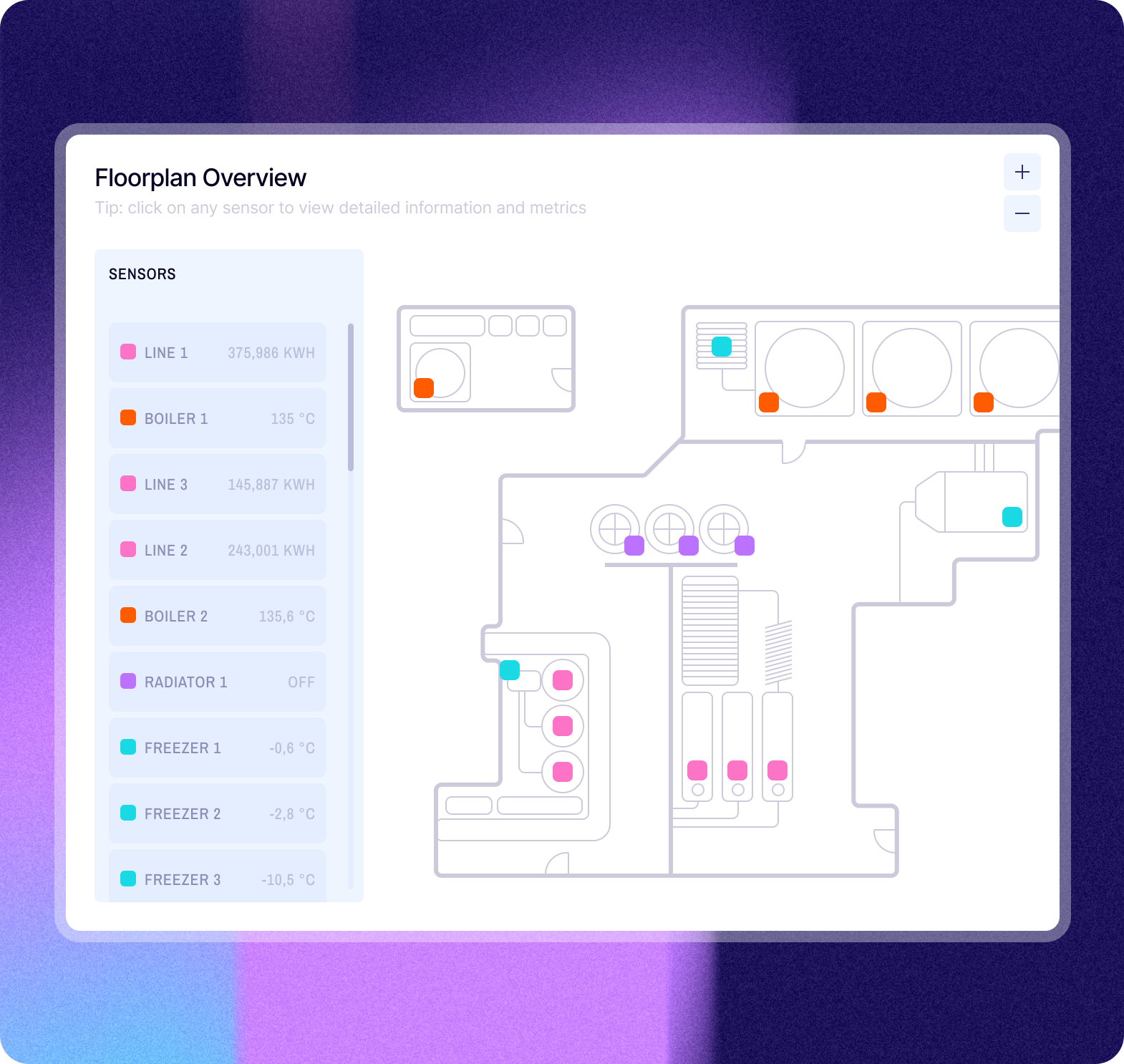Viewport: 1124px width, 1064px height.
Task: Click the rightmost purple radiator sensor marker
Action: [x=745, y=546]
